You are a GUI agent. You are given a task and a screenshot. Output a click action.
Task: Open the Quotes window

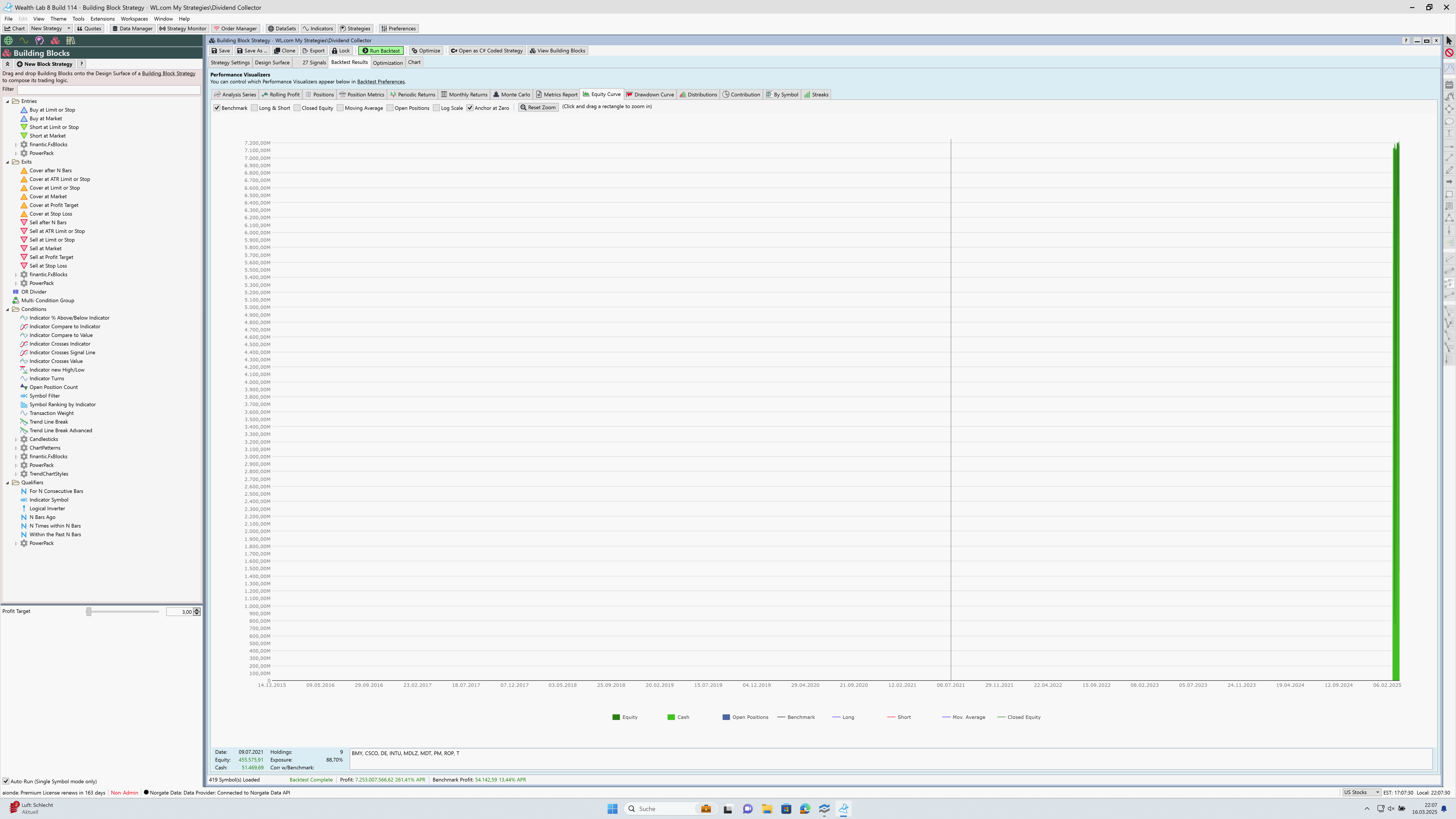(x=89, y=28)
